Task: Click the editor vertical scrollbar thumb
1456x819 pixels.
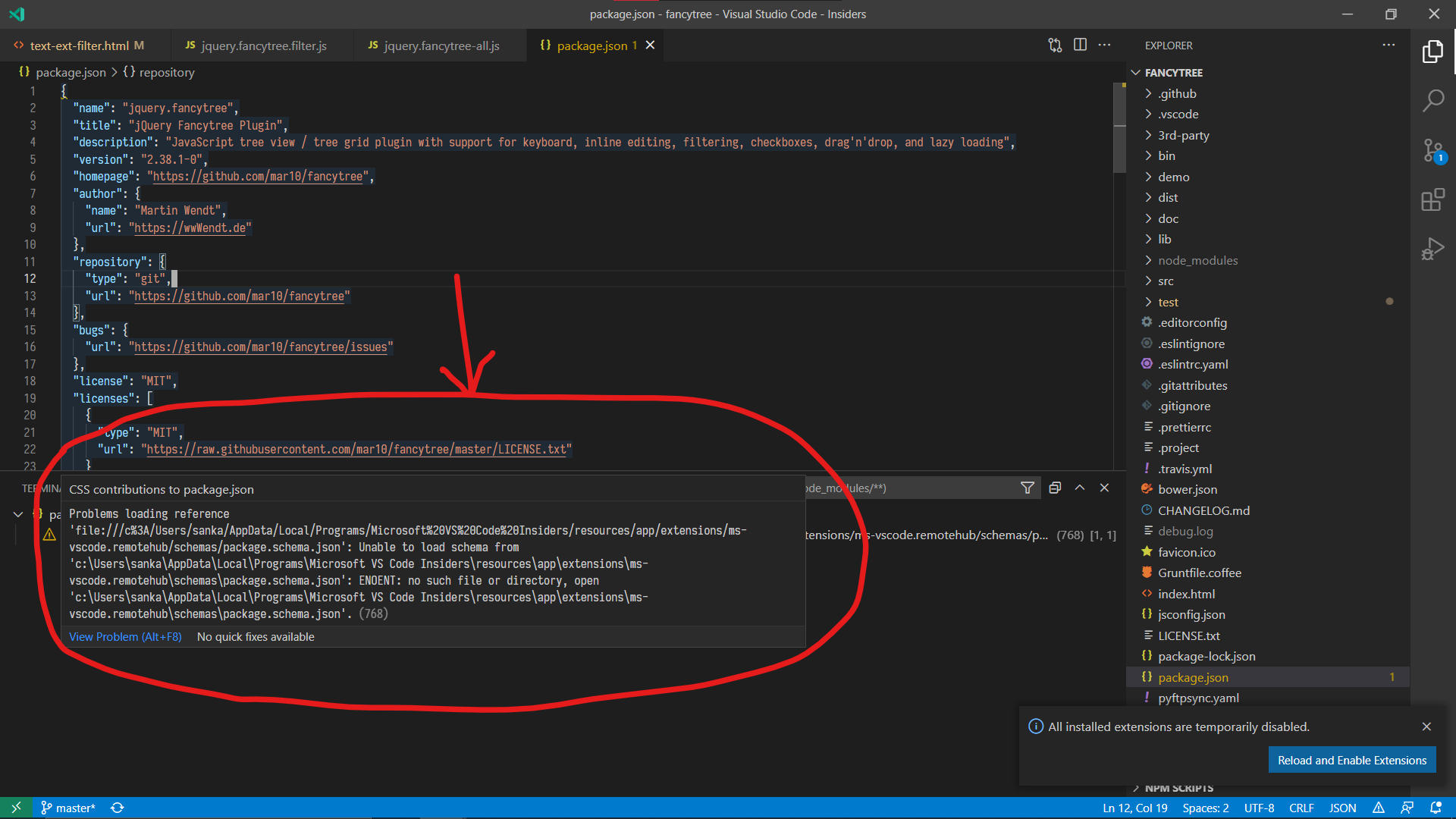Action: point(1119,129)
